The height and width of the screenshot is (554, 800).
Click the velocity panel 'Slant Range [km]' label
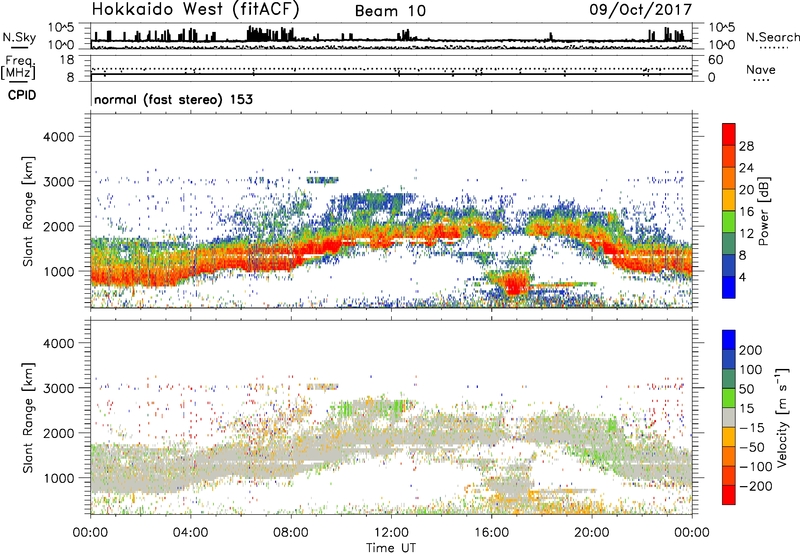click(x=28, y=418)
